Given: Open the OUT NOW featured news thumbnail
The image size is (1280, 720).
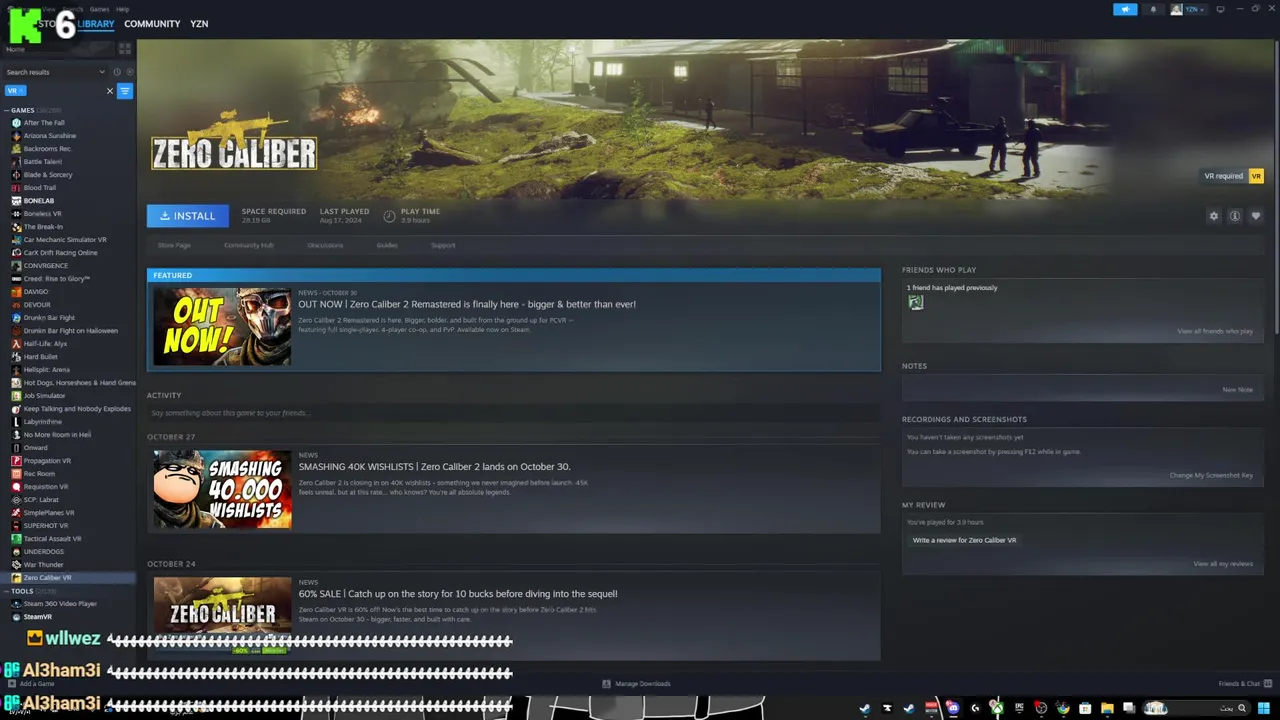Looking at the screenshot, I should (222, 326).
